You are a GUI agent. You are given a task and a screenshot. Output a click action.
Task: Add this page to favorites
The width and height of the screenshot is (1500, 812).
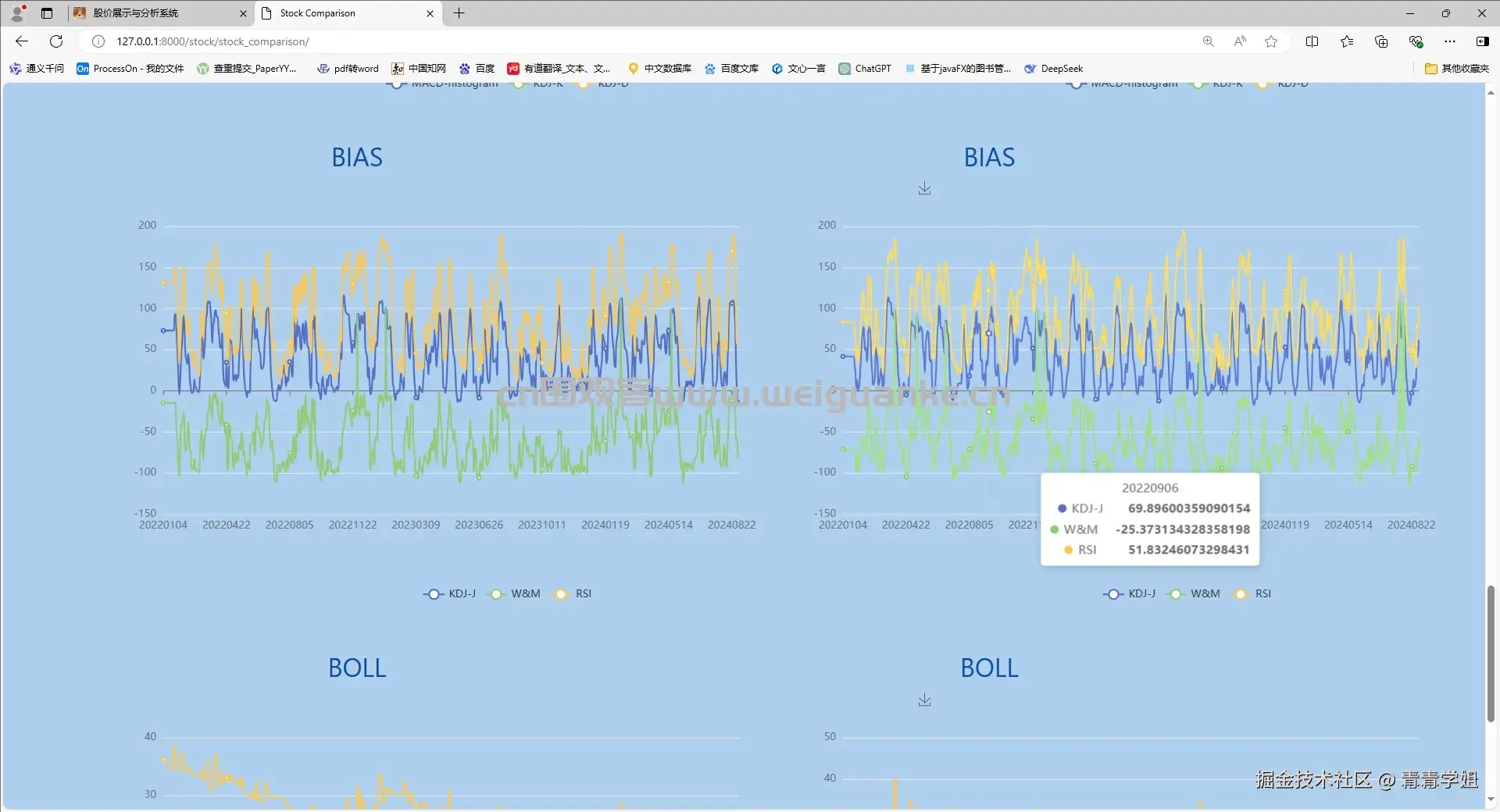(1271, 41)
